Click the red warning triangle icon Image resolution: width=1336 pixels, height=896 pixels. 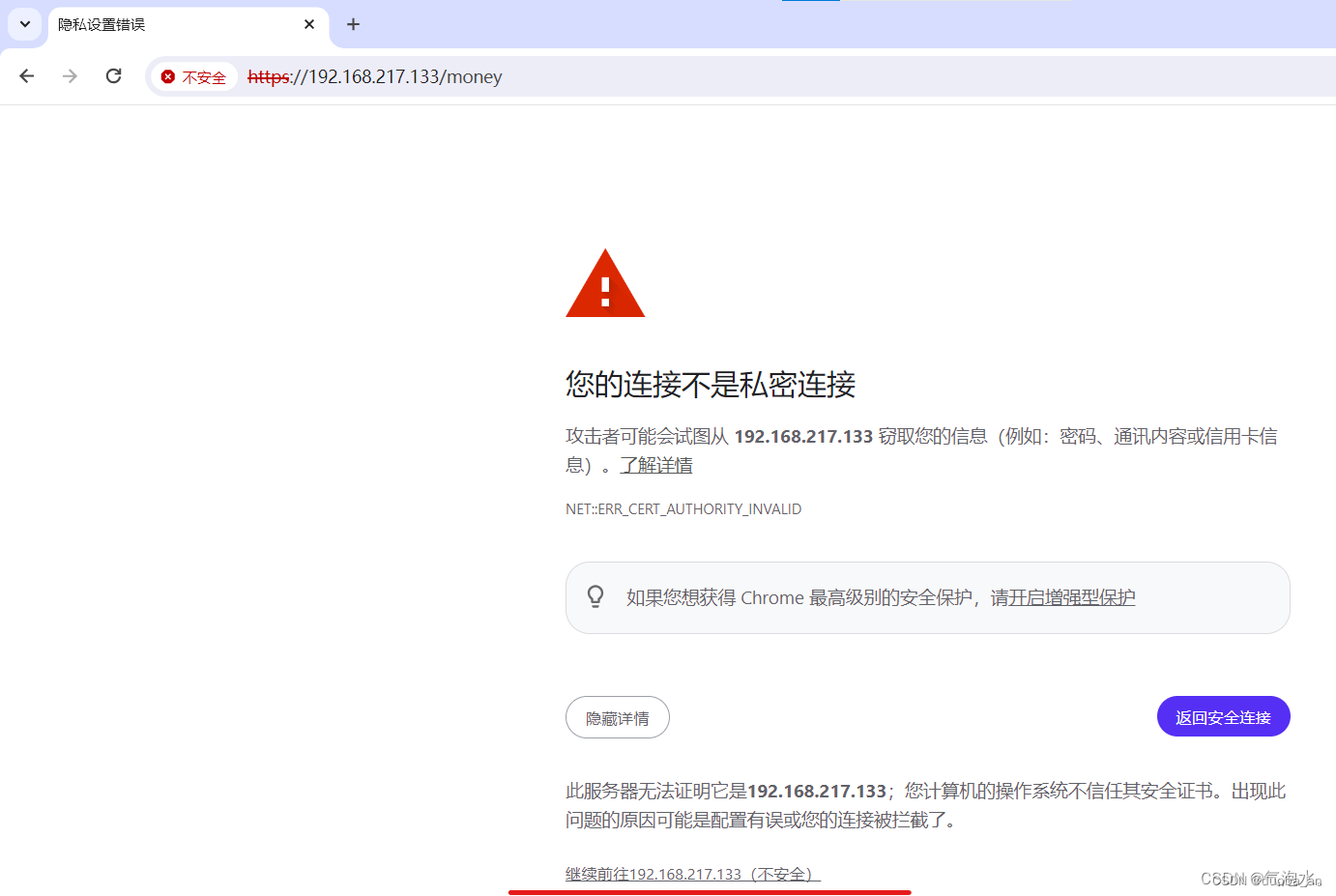[x=605, y=283]
